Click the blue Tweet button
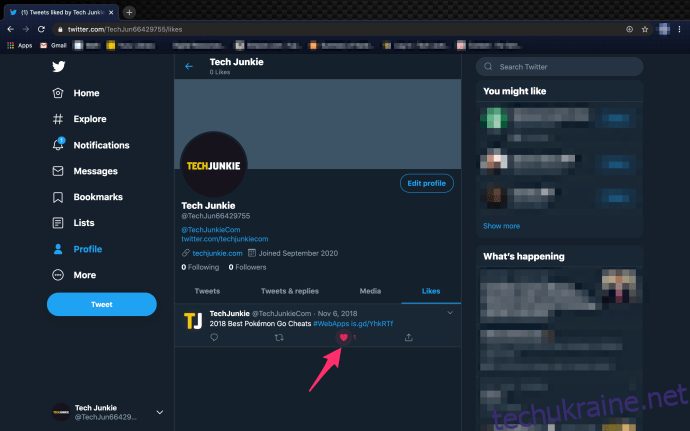The image size is (690, 431). [x=102, y=304]
